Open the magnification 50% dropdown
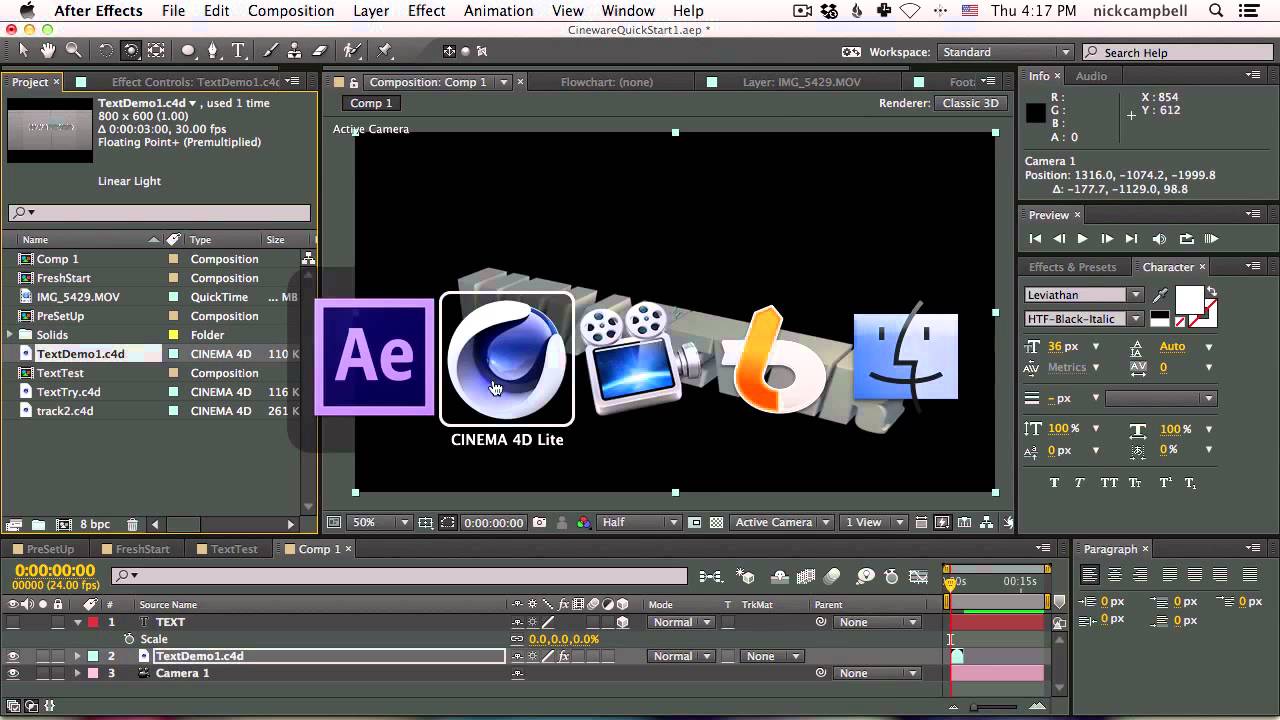The width and height of the screenshot is (1280, 720). 380,522
